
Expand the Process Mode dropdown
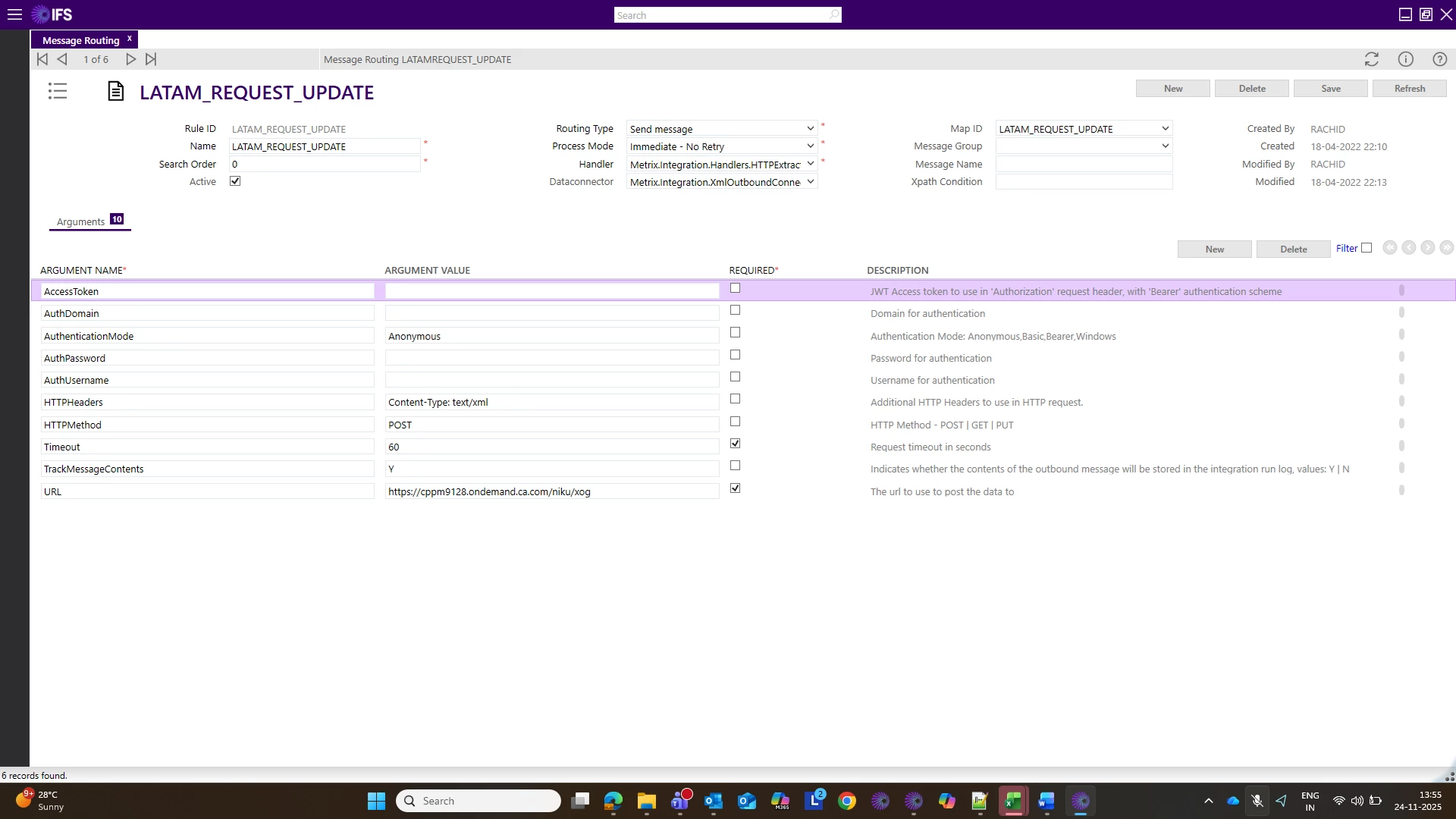click(x=810, y=146)
